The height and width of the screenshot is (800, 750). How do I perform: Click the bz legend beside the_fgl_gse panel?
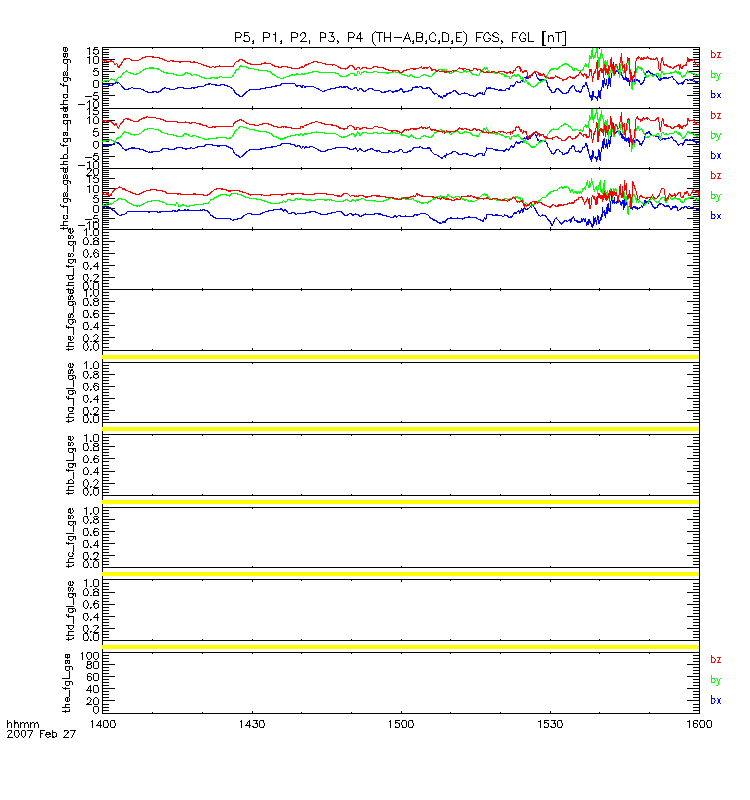point(716,660)
